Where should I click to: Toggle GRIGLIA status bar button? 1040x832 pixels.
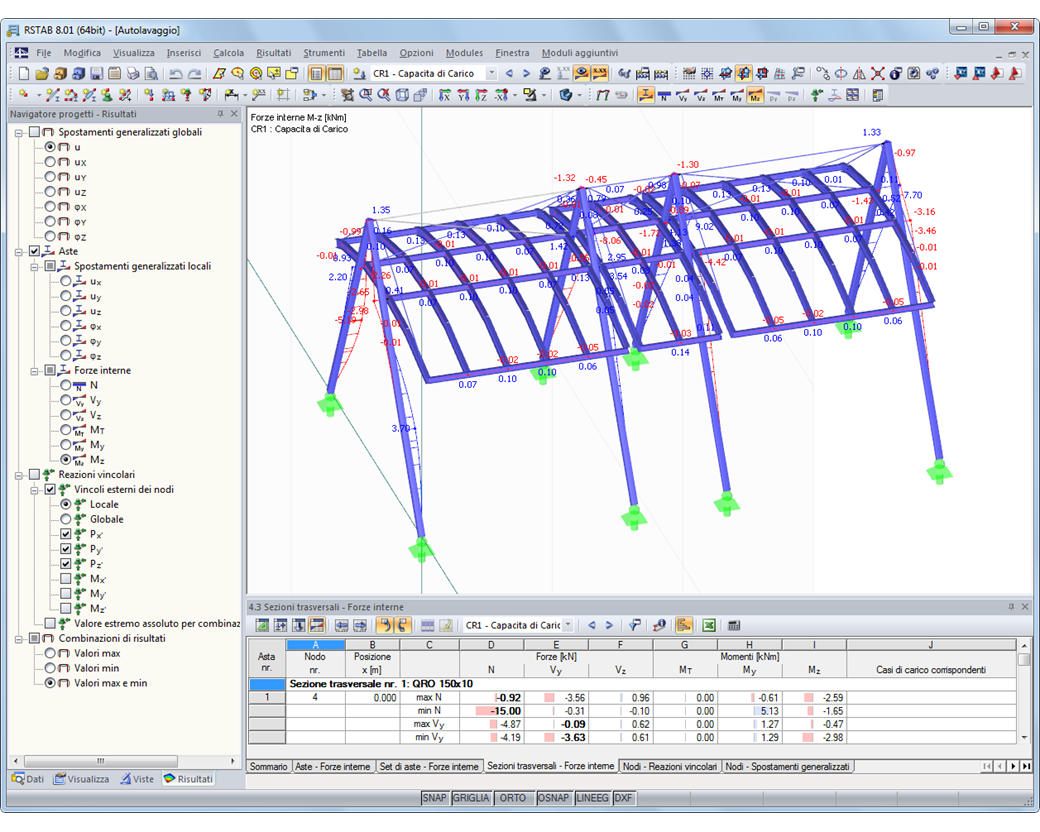tap(471, 797)
